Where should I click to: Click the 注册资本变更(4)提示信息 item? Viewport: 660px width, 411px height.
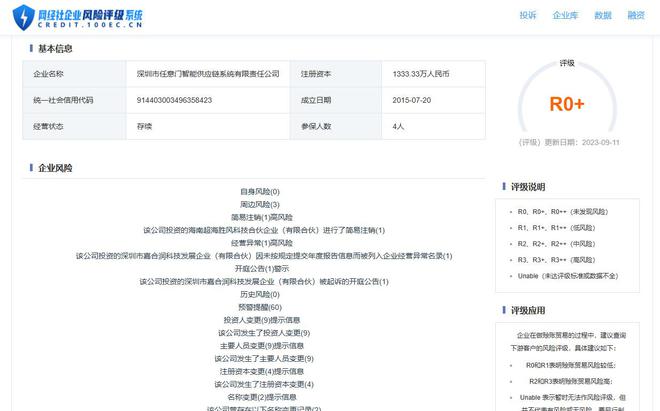click(261, 371)
